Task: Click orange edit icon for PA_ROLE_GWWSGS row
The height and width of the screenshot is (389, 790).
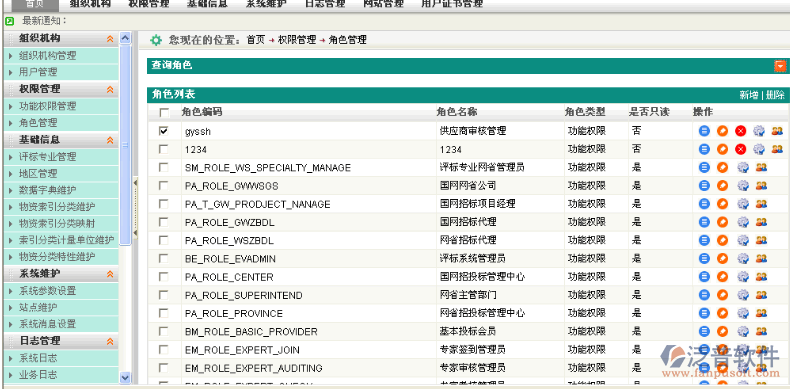Action: coord(722,185)
